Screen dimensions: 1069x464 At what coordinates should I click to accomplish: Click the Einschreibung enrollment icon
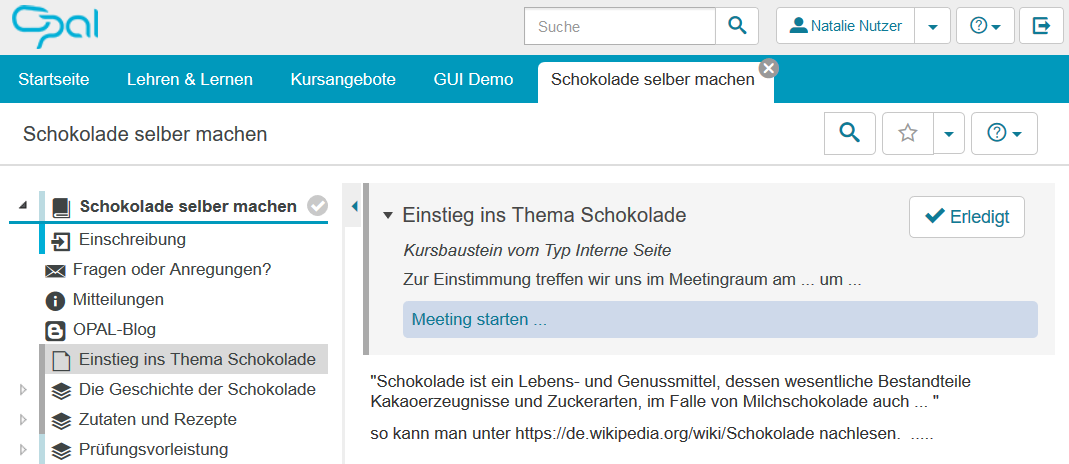pyautogui.click(x=61, y=241)
